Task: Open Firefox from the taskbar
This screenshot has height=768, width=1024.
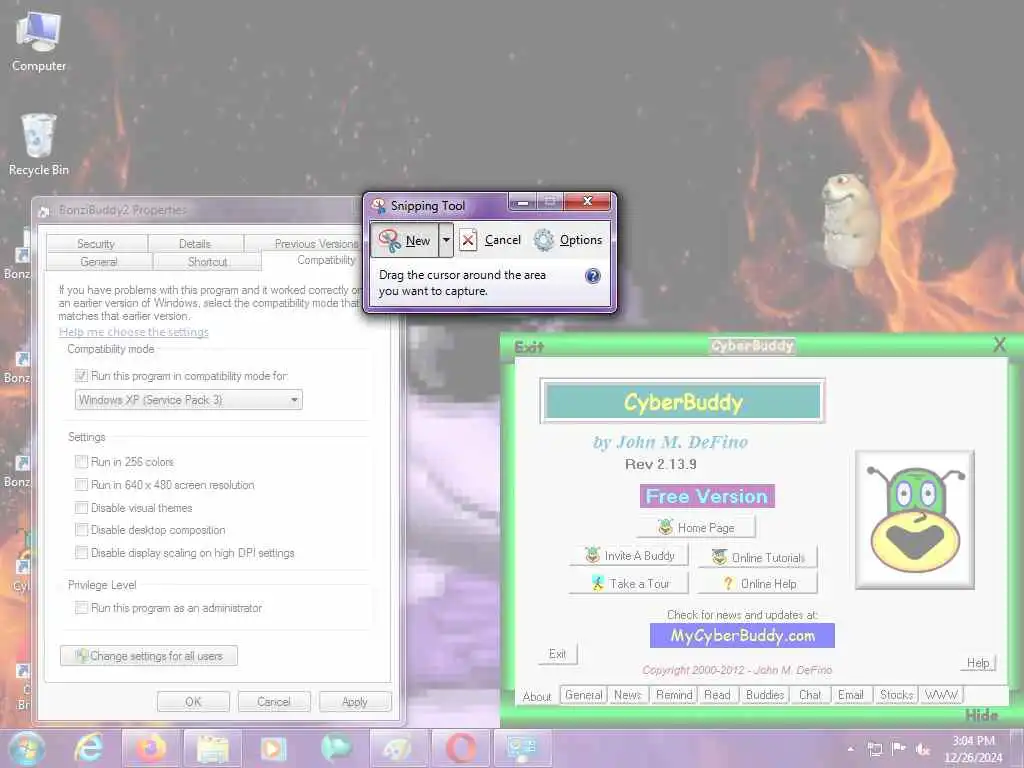Action: (150, 748)
